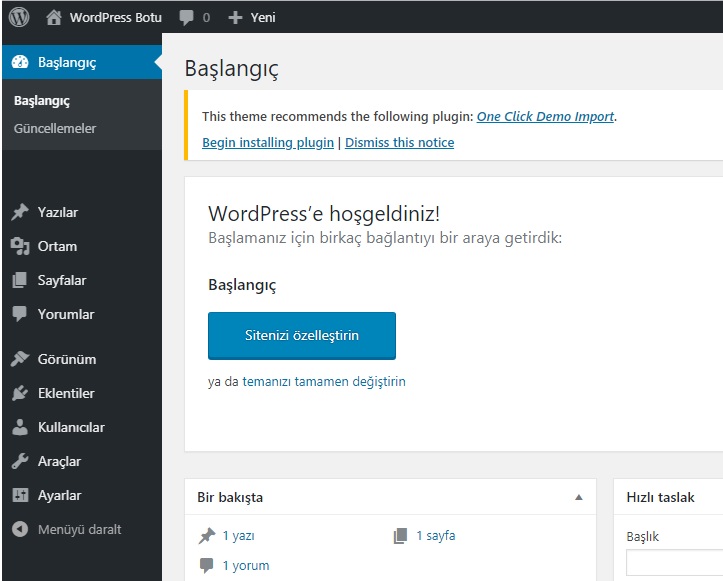Click the Yorumlar speech bubble icon

20,314
